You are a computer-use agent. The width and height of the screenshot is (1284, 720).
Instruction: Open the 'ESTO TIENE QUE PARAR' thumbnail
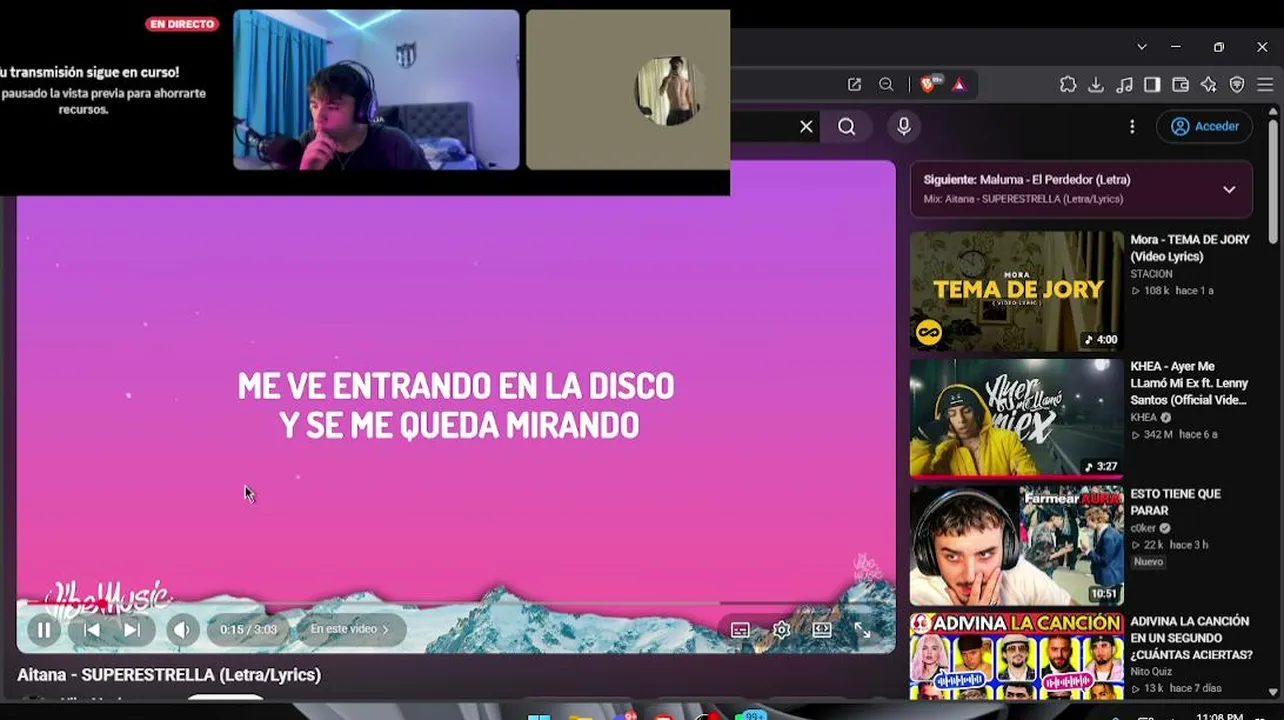(1016, 545)
